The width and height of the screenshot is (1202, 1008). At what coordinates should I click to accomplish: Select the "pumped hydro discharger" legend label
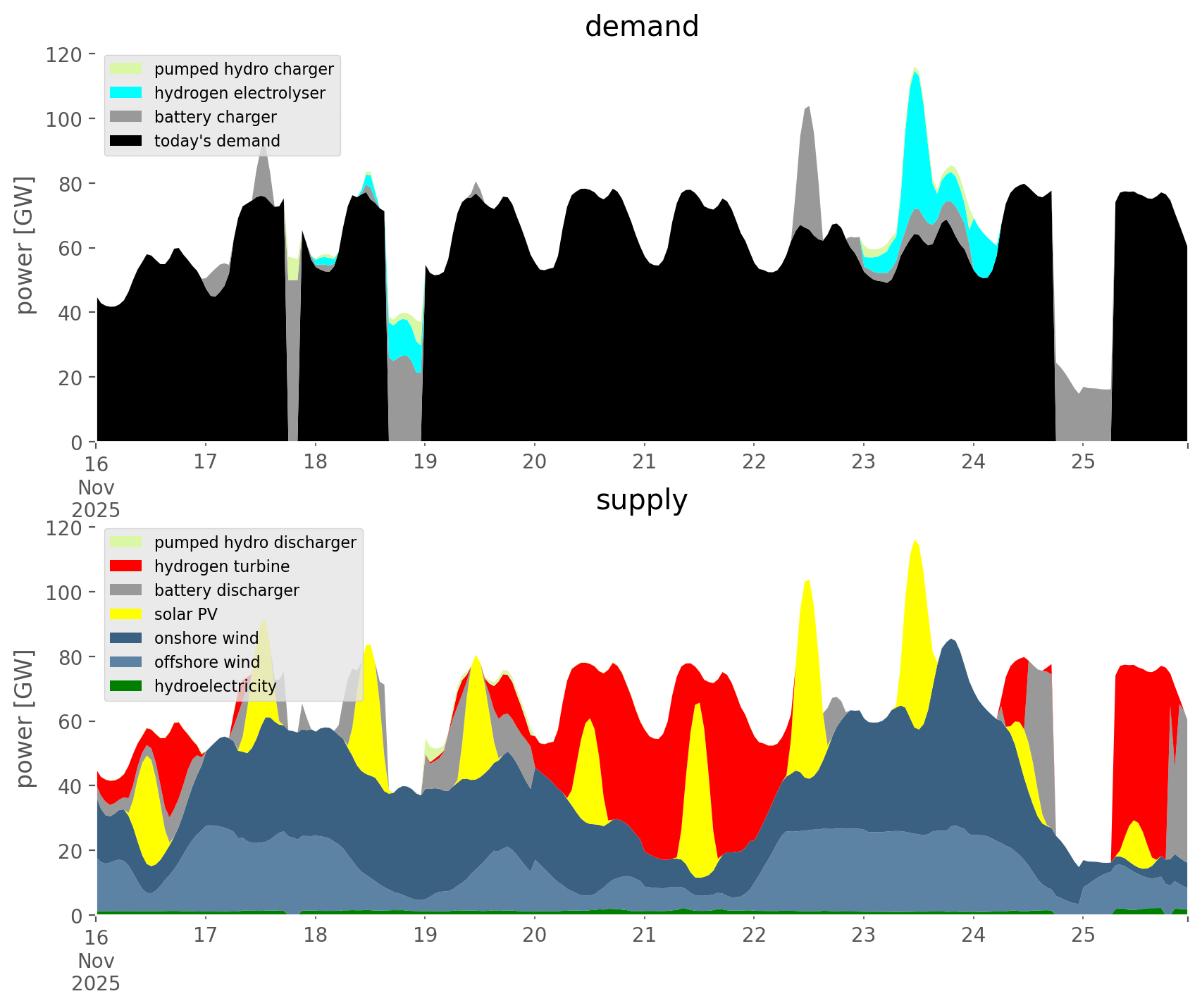pyautogui.click(x=255, y=542)
